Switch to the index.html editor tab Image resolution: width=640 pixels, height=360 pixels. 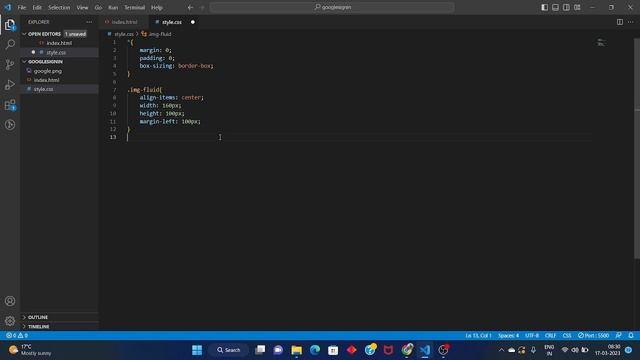point(124,22)
